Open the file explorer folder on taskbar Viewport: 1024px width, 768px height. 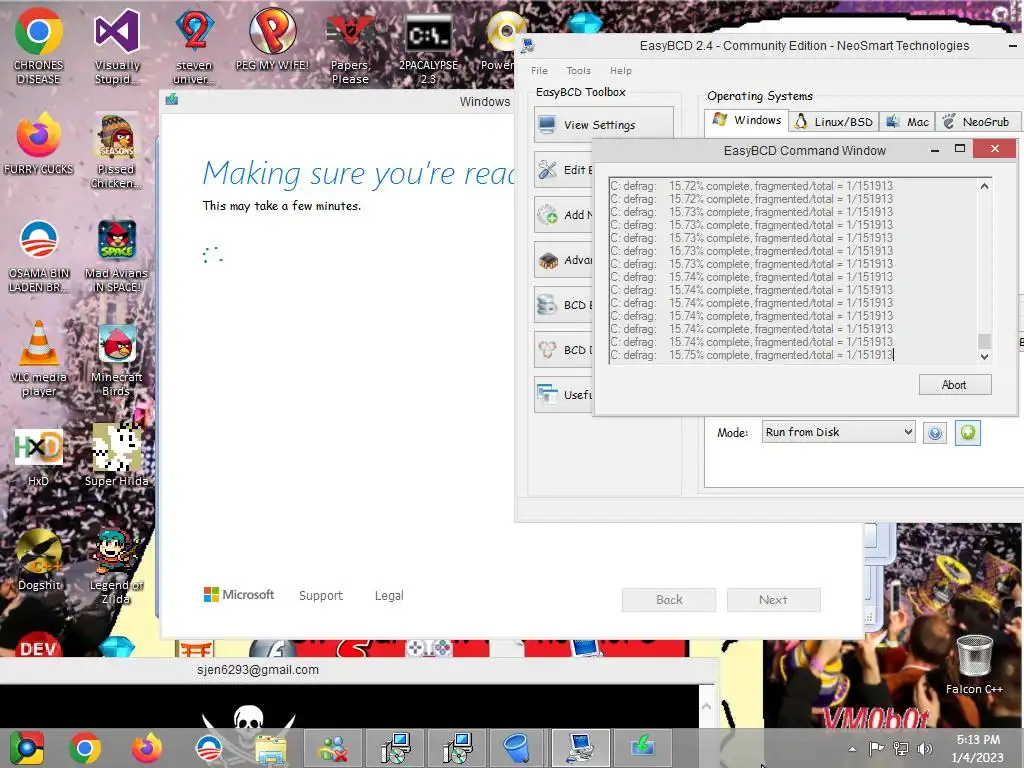click(270, 749)
